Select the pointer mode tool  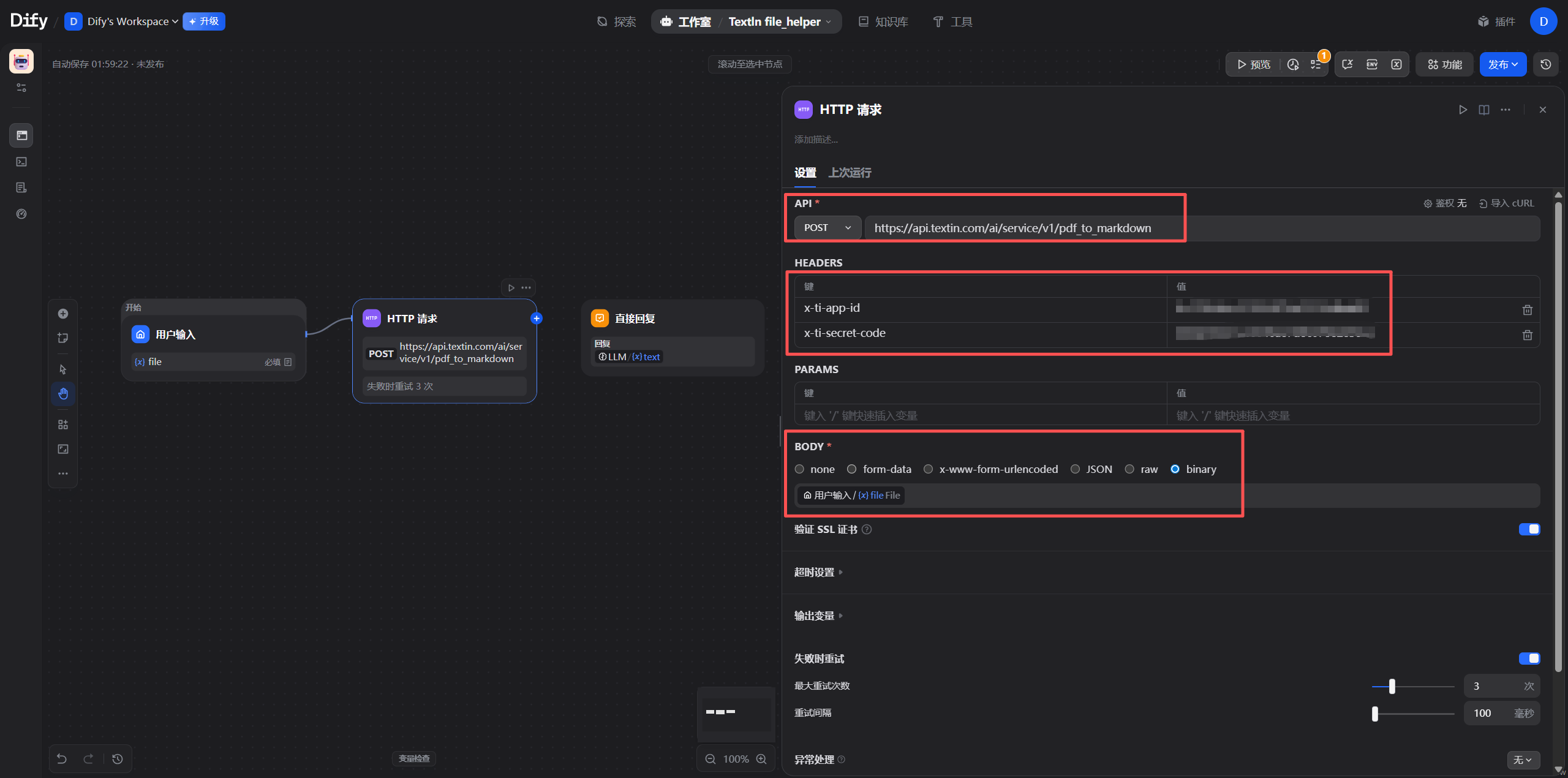point(63,369)
